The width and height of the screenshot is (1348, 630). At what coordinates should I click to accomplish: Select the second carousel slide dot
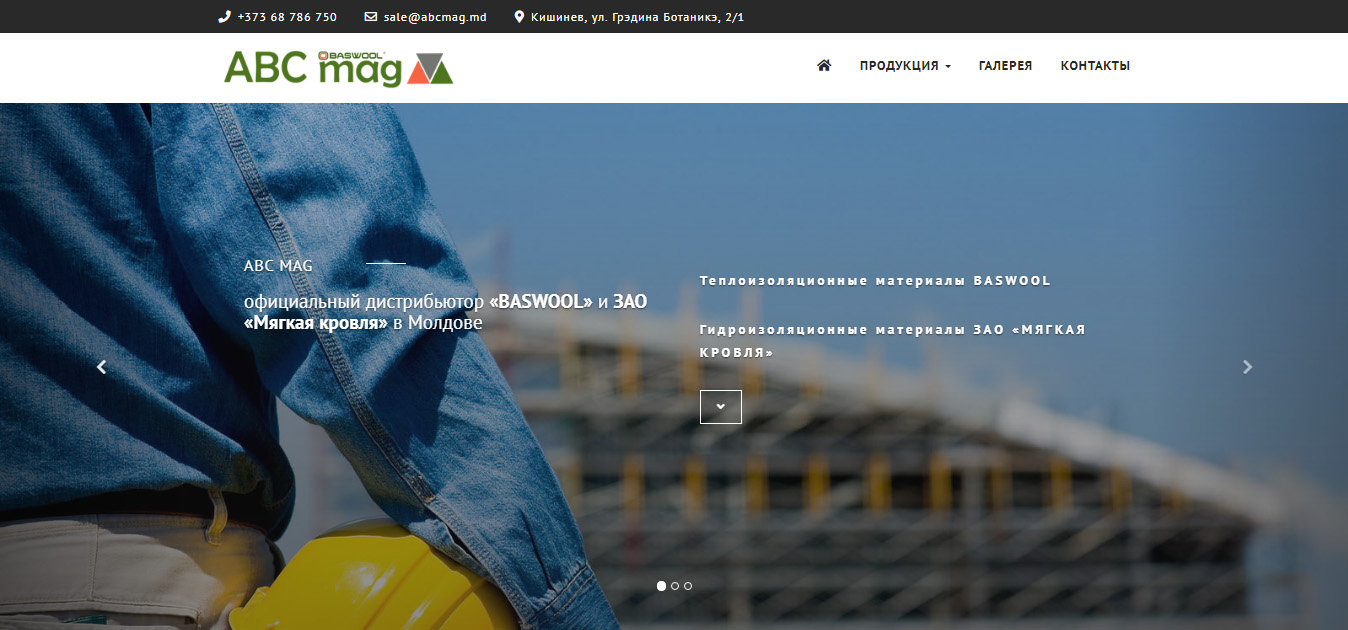pos(675,586)
